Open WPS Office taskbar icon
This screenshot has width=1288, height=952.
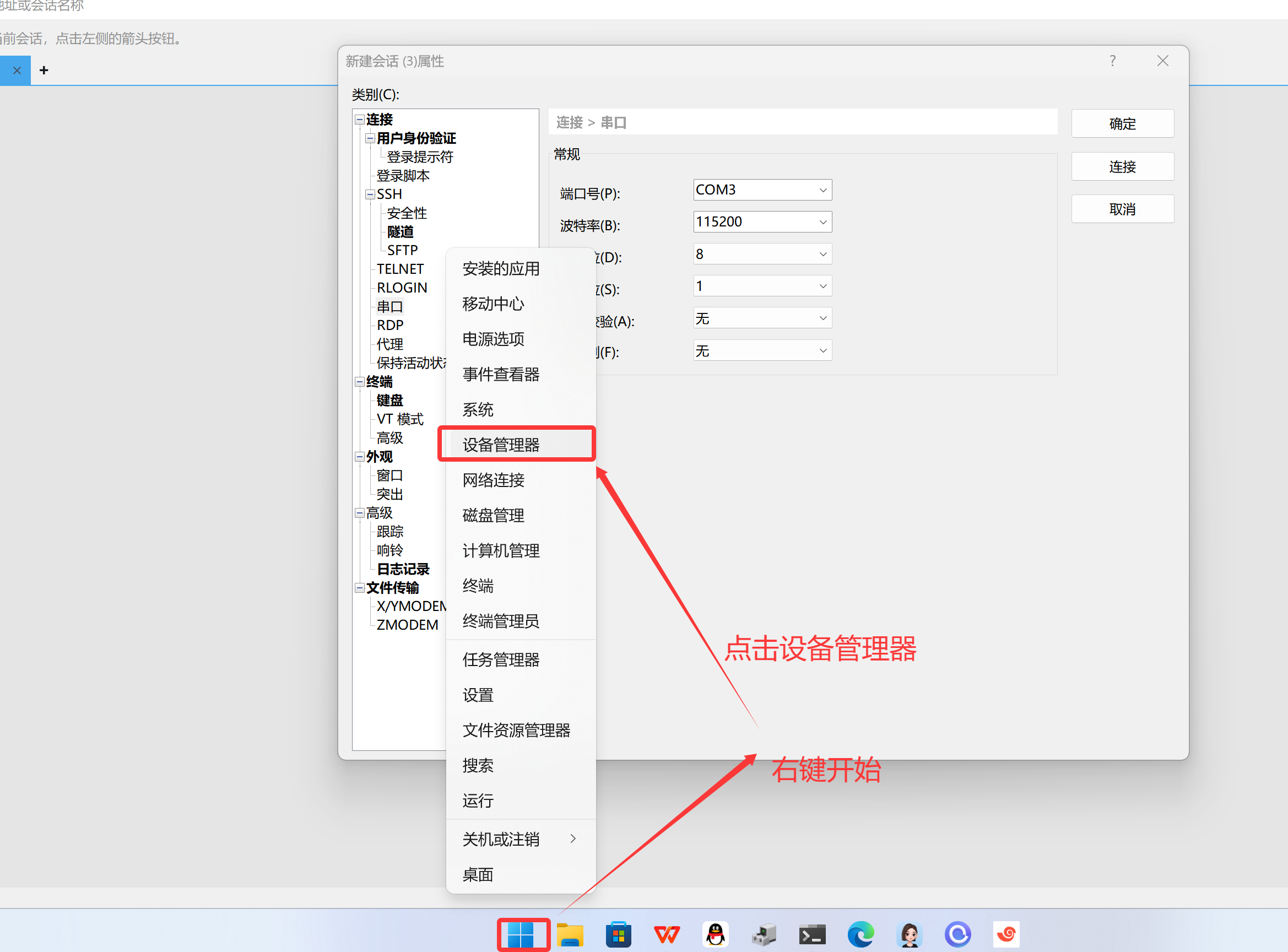point(667,934)
